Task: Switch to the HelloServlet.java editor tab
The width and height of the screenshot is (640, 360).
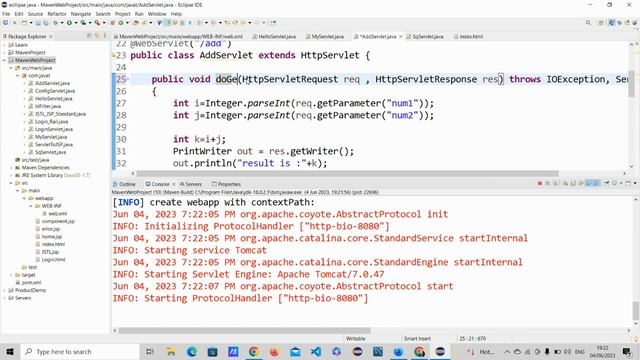Action: (274, 36)
